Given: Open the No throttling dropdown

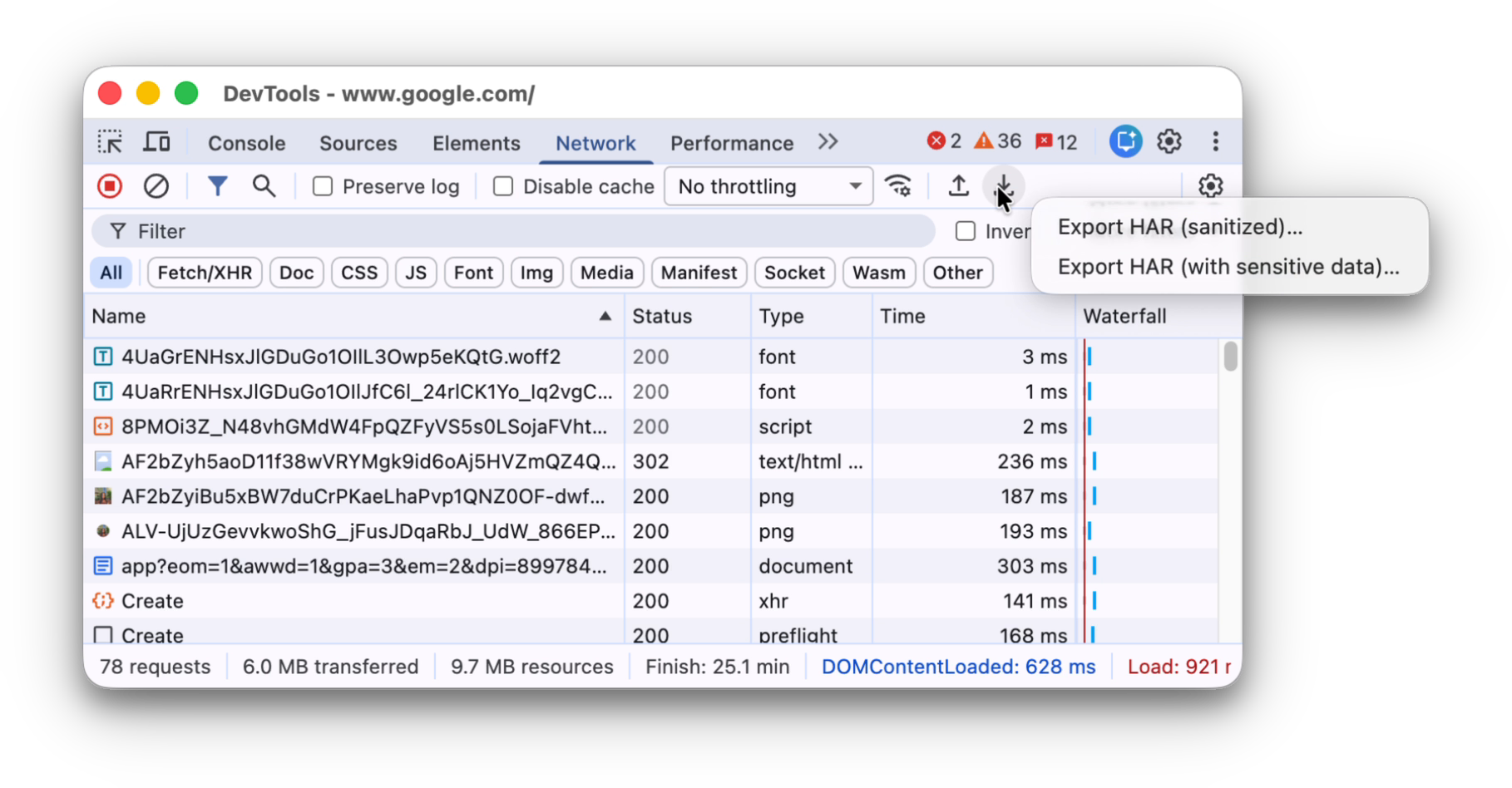Looking at the screenshot, I should pos(768,186).
